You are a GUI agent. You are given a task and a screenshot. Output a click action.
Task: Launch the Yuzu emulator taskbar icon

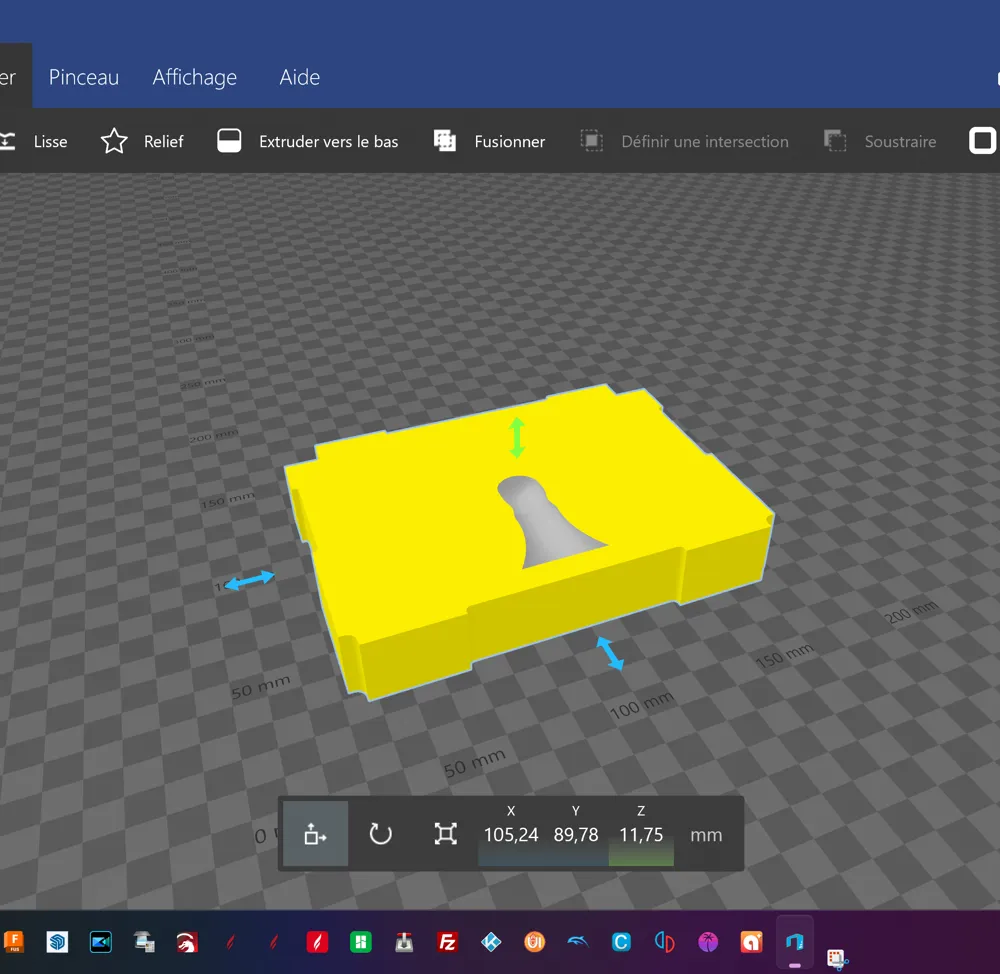665,942
